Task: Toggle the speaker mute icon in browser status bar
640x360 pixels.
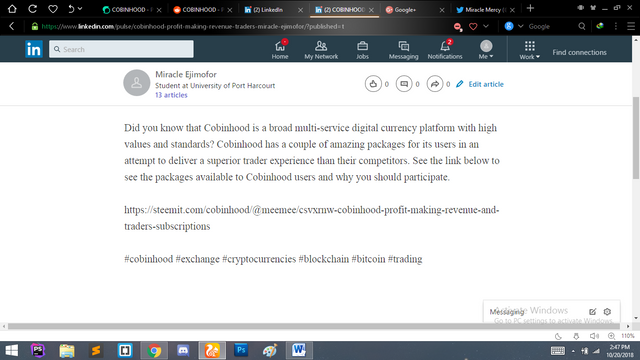Action: [x=594, y=336]
